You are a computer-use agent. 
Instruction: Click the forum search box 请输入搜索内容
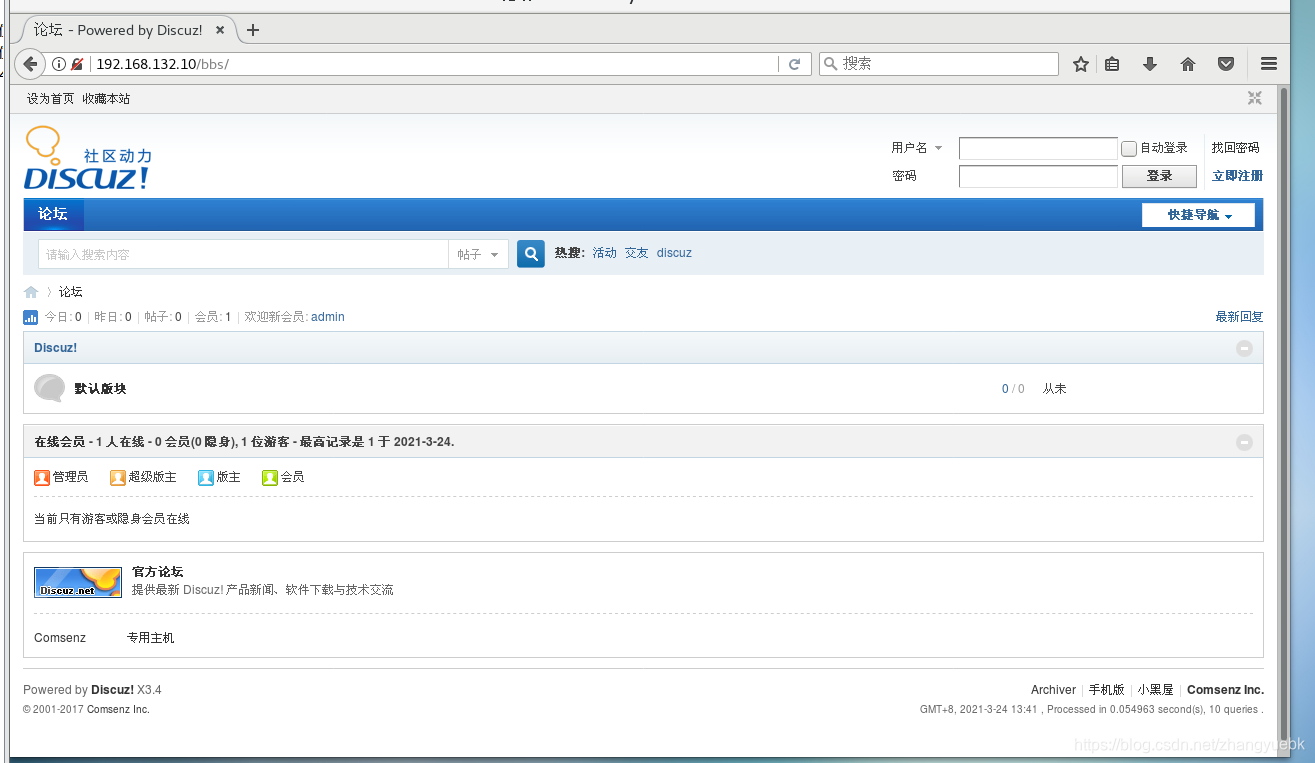[243, 254]
